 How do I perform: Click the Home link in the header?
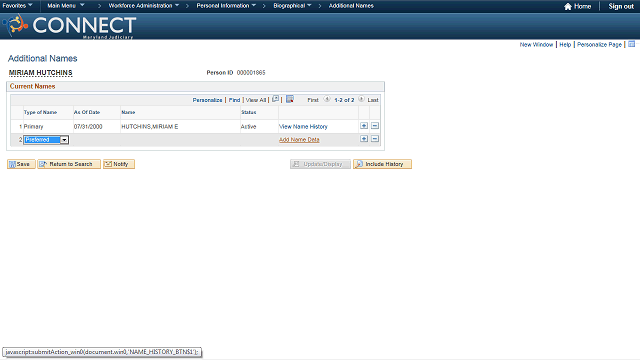point(582,6)
